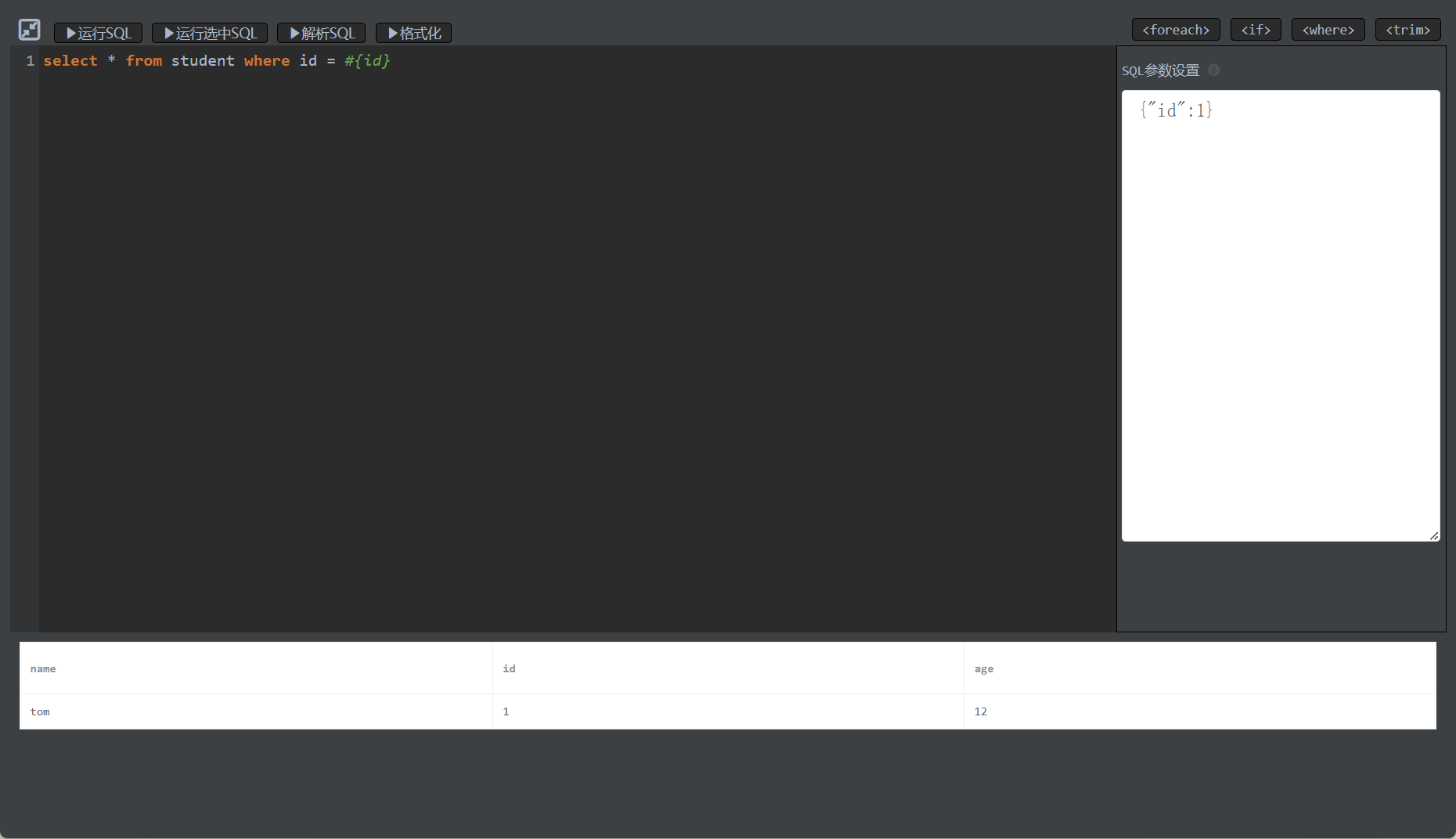1456x839 pixels.
Task: Click the info icon beside SQL参数设置
Action: 1213,70
